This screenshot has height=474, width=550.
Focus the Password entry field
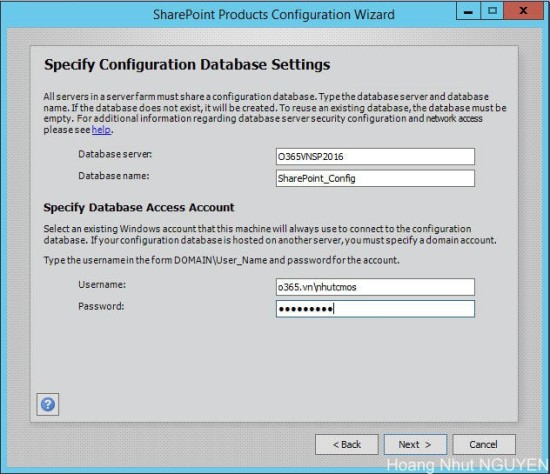click(375, 309)
